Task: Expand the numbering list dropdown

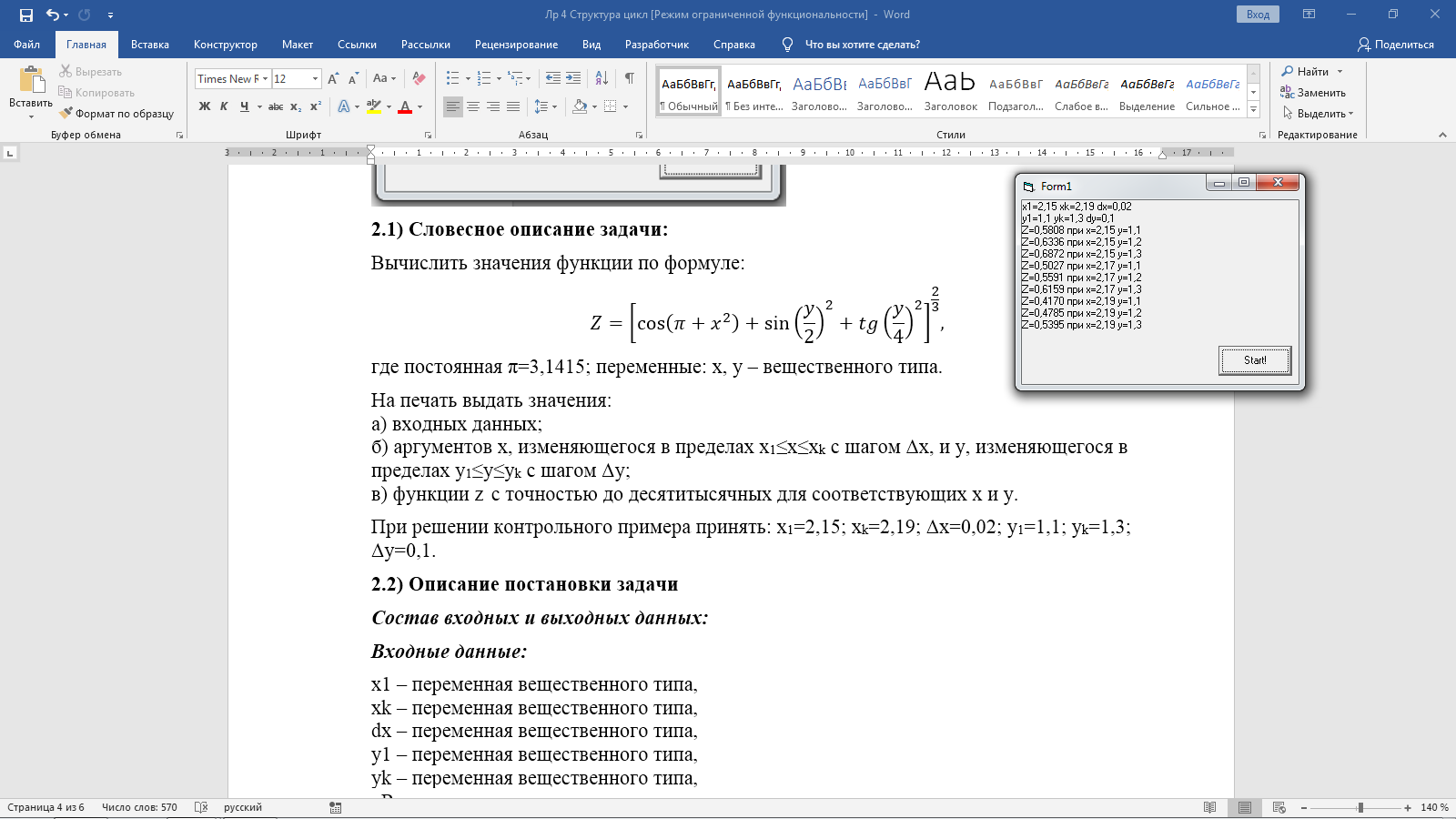Action: 499,78
